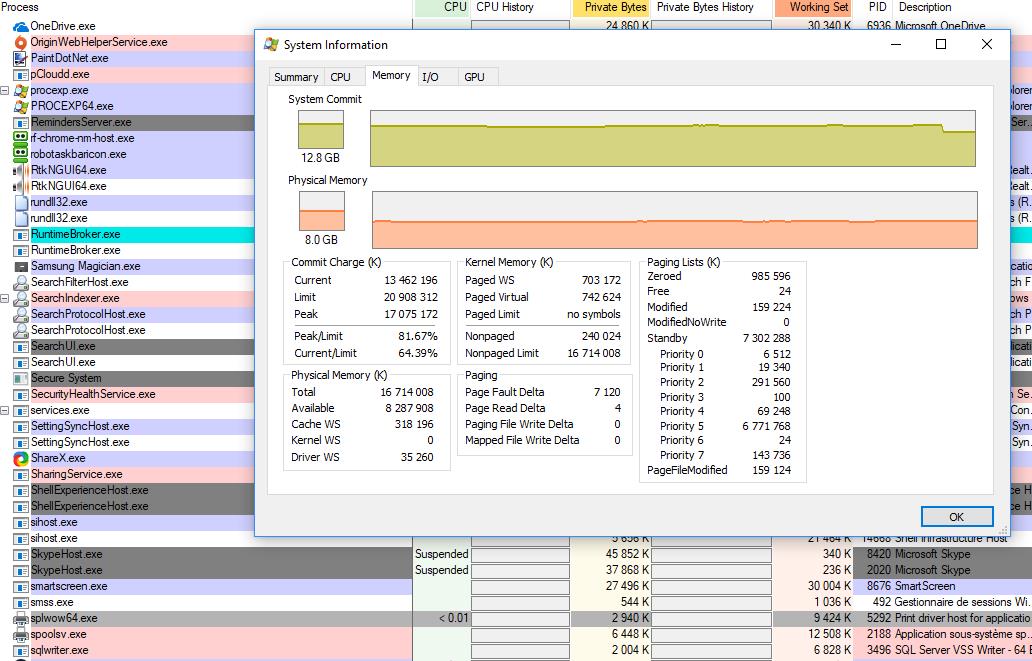The width and height of the screenshot is (1032, 661).
Task: Click the Physical Memory 8.0 GB gauge
Action: [322, 211]
